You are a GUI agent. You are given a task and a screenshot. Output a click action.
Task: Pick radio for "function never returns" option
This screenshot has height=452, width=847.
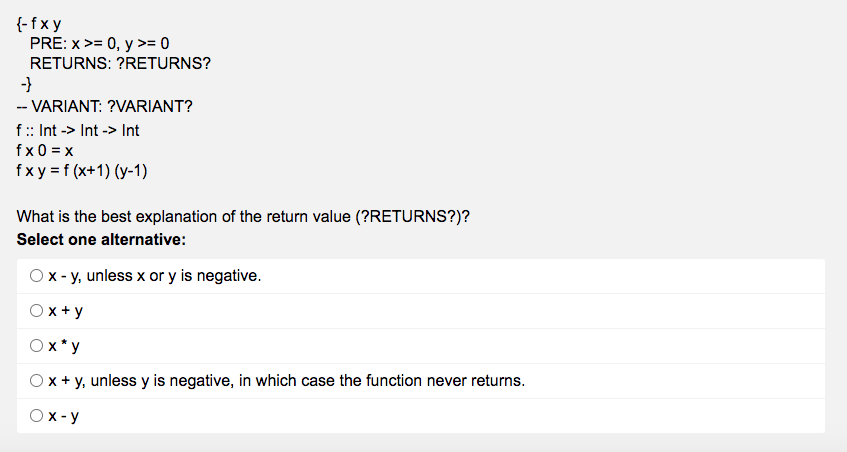(36, 381)
